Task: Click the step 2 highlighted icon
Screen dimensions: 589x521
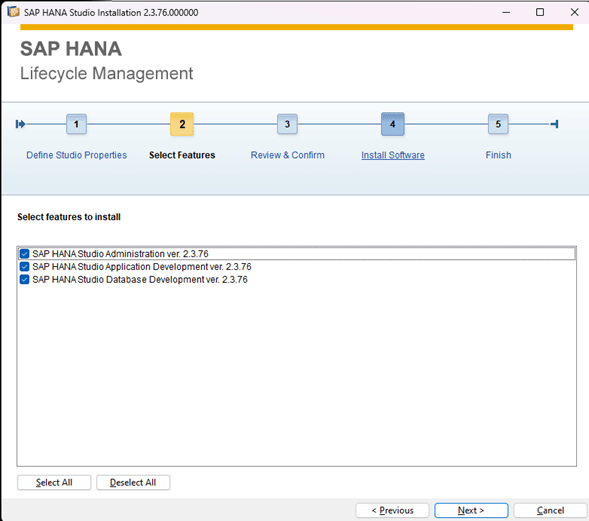Action: click(182, 124)
